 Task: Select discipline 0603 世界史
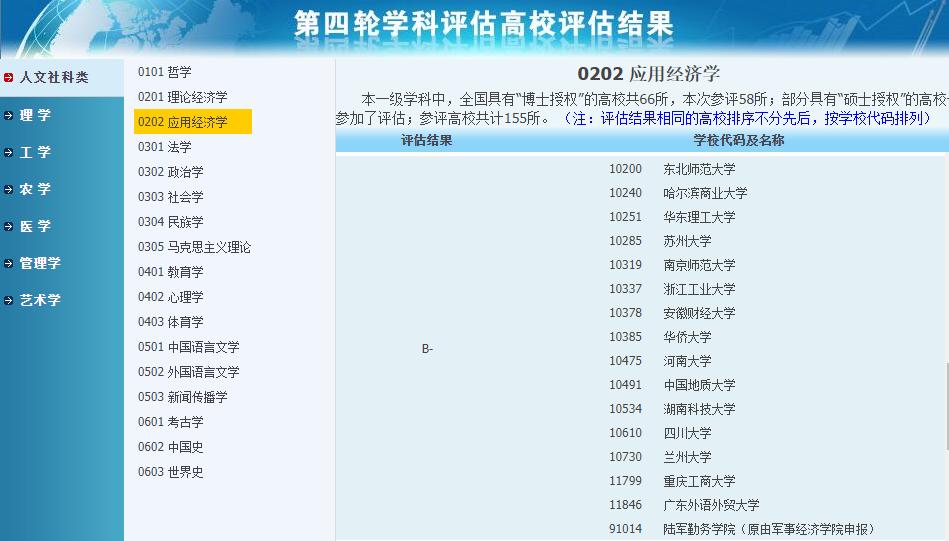171,472
